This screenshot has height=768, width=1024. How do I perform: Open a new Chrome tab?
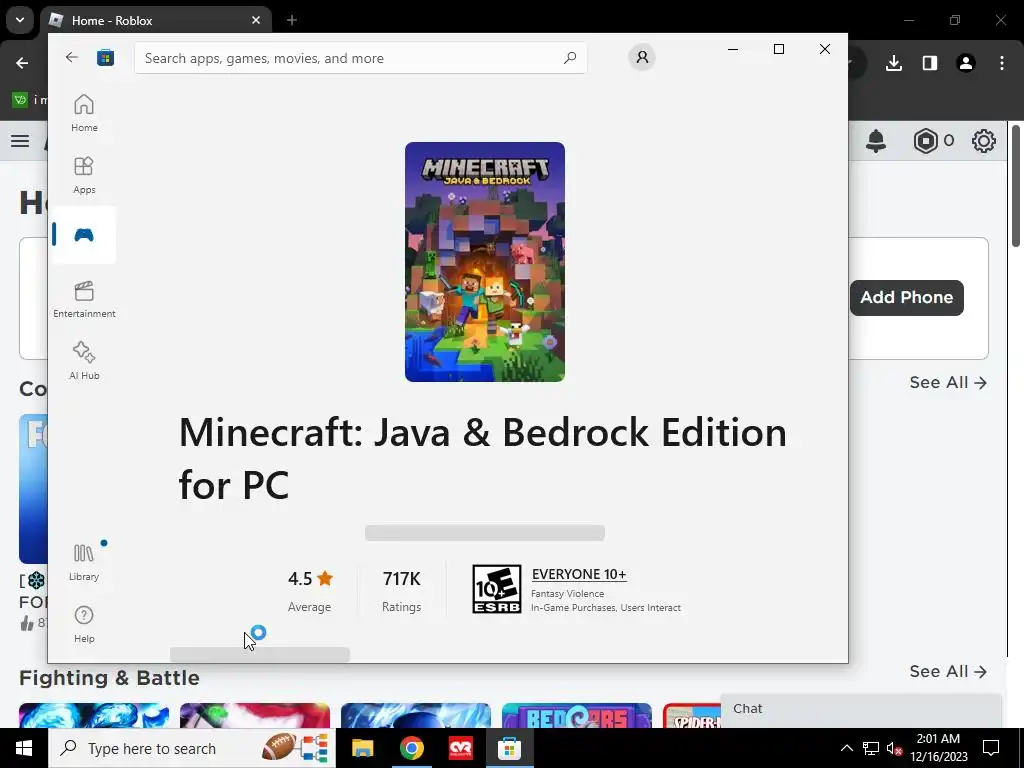point(292,20)
